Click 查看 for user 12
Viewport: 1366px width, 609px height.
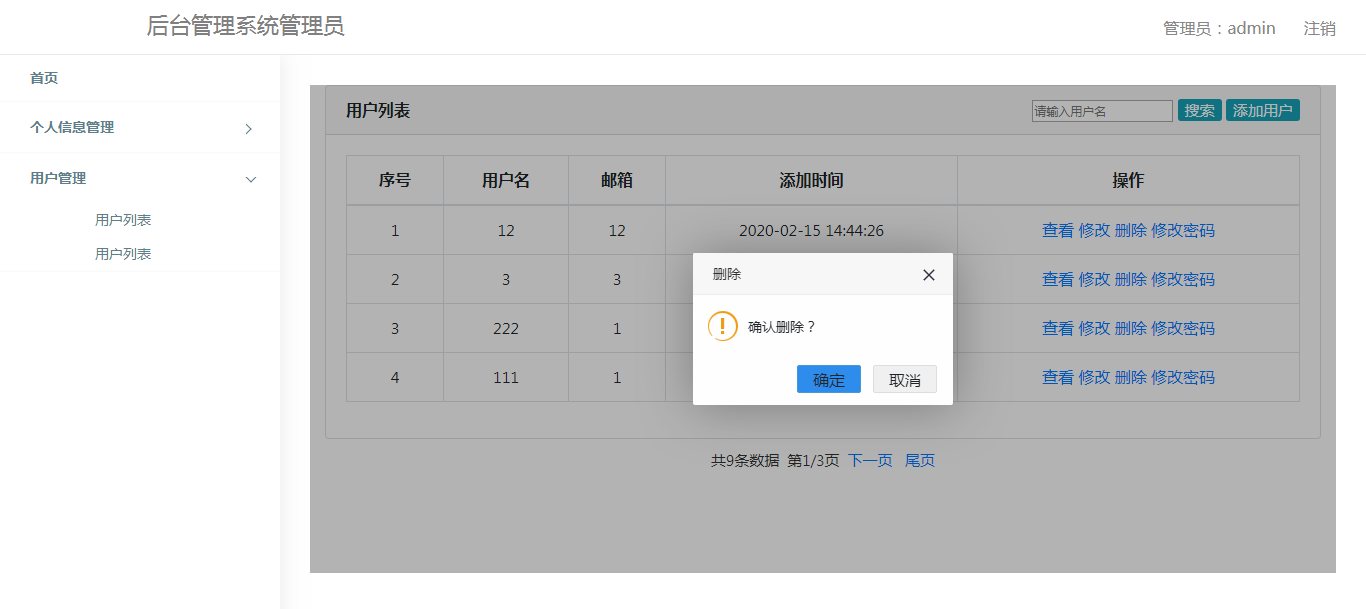point(1058,230)
